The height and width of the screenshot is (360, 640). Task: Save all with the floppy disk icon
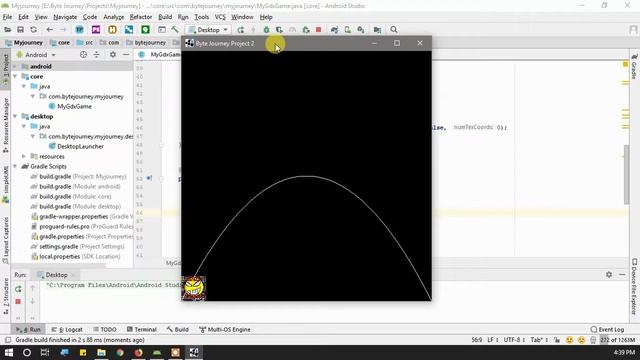pos(20,30)
